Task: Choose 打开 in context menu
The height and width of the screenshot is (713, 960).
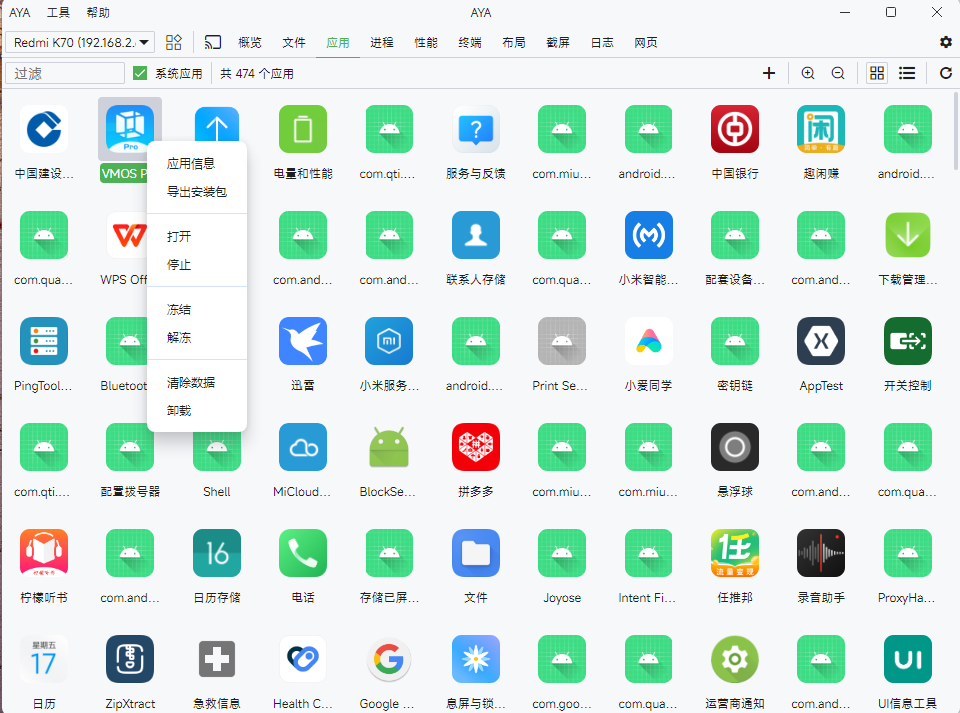Action: pos(197,236)
